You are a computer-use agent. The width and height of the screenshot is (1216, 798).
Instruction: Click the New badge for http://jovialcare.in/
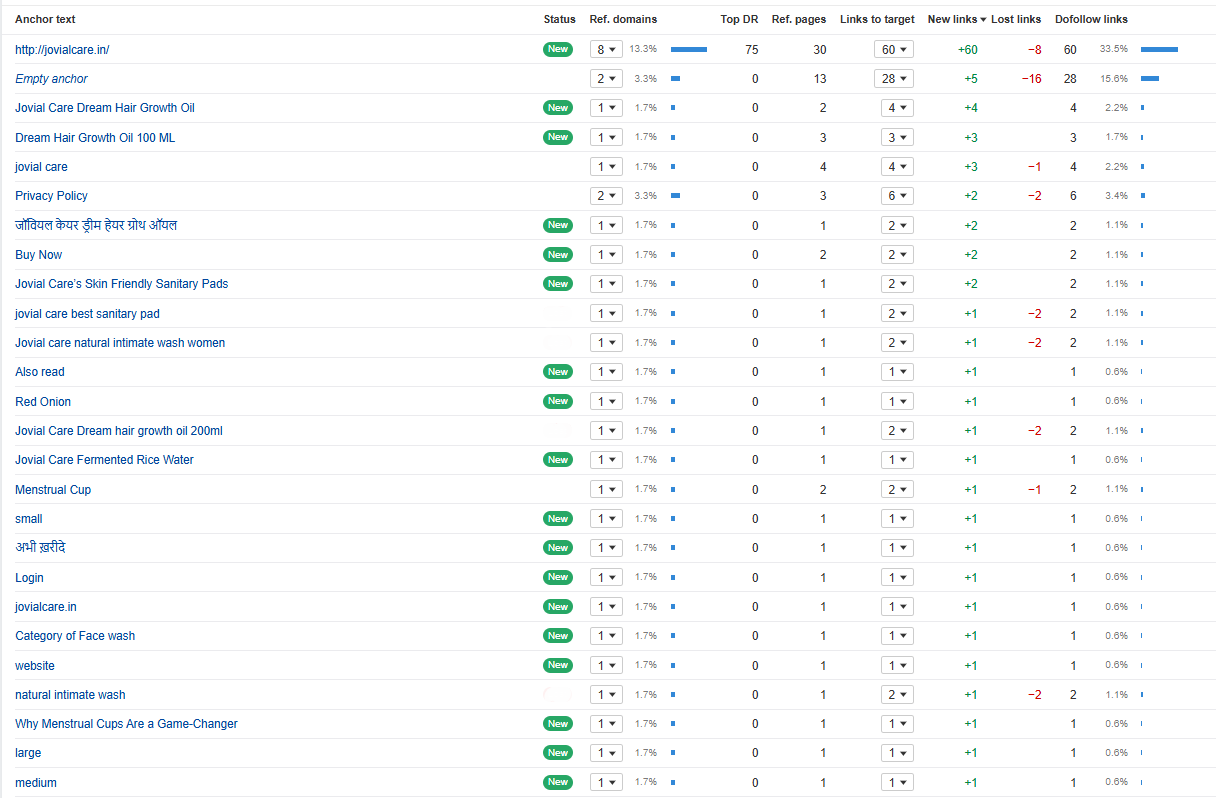[x=557, y=49]
